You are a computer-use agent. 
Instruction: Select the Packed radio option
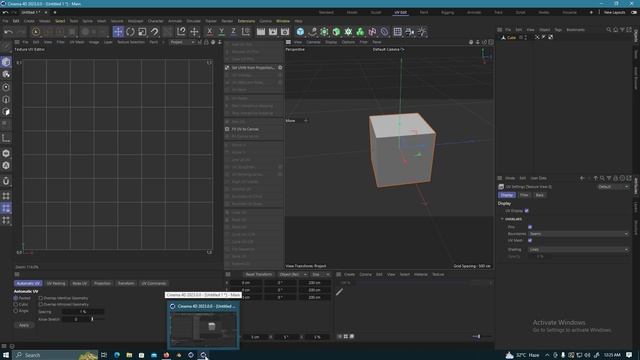tap(16, 298)
